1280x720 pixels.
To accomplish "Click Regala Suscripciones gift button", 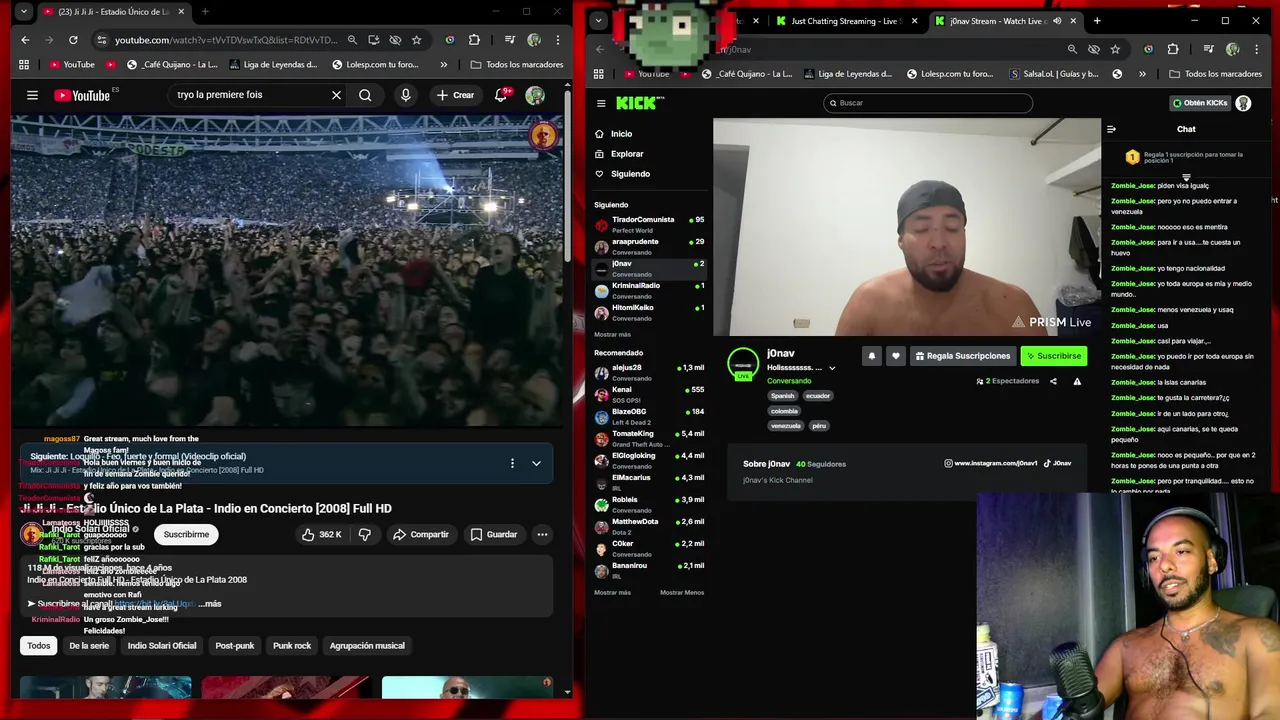I will [x=963, y=356].
